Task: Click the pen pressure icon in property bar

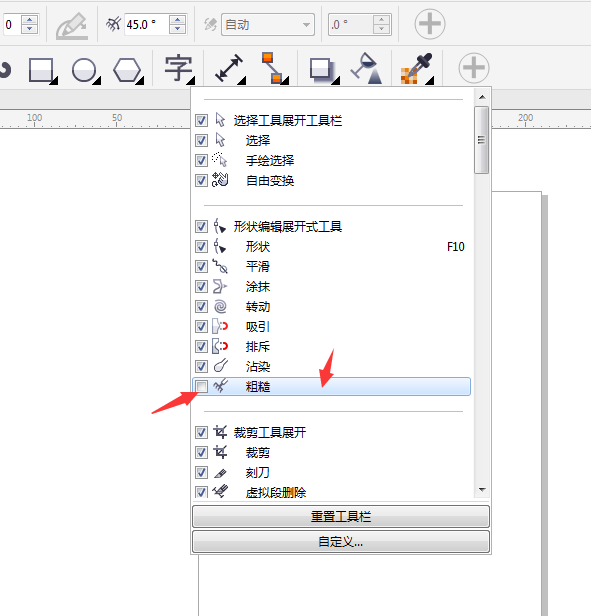Action: click(x=72, y=26)
